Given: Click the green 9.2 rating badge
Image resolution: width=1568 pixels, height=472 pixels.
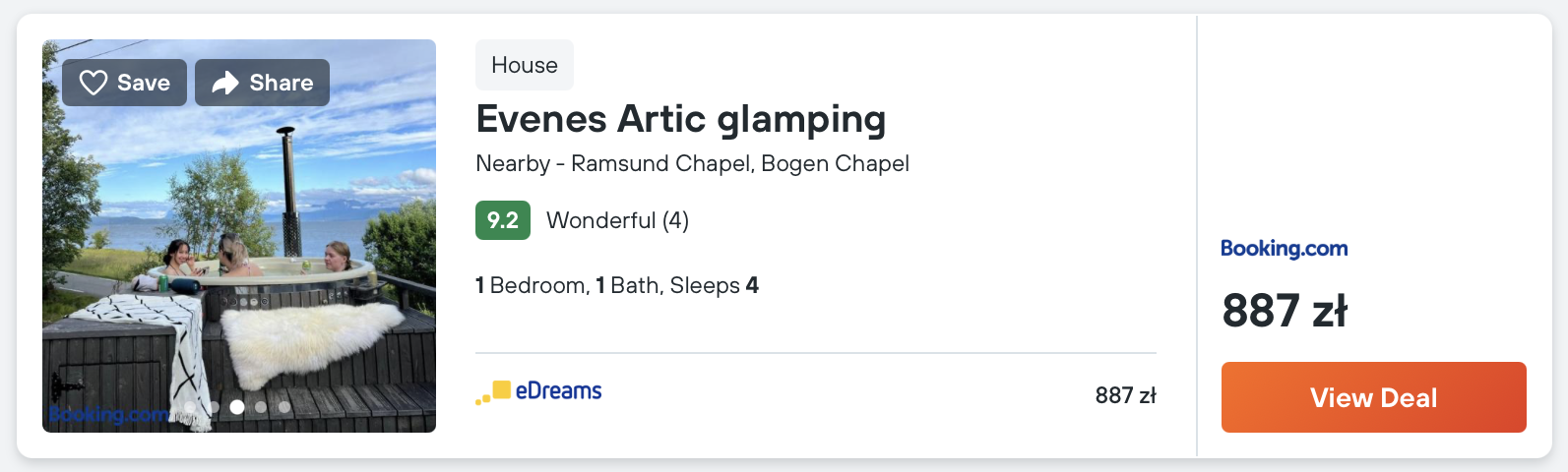Looking at the screenshot, I should click(x=502, y=220).
